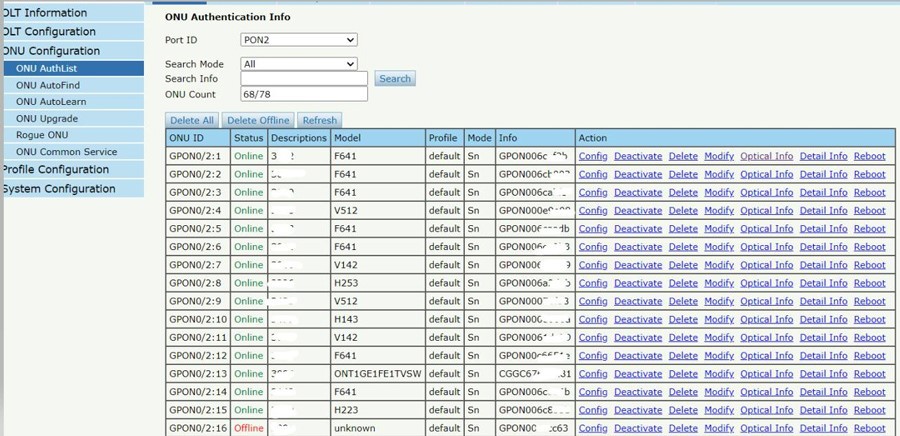
Task: Open System Configuration in the sidebar
Action: pos(72,189)
